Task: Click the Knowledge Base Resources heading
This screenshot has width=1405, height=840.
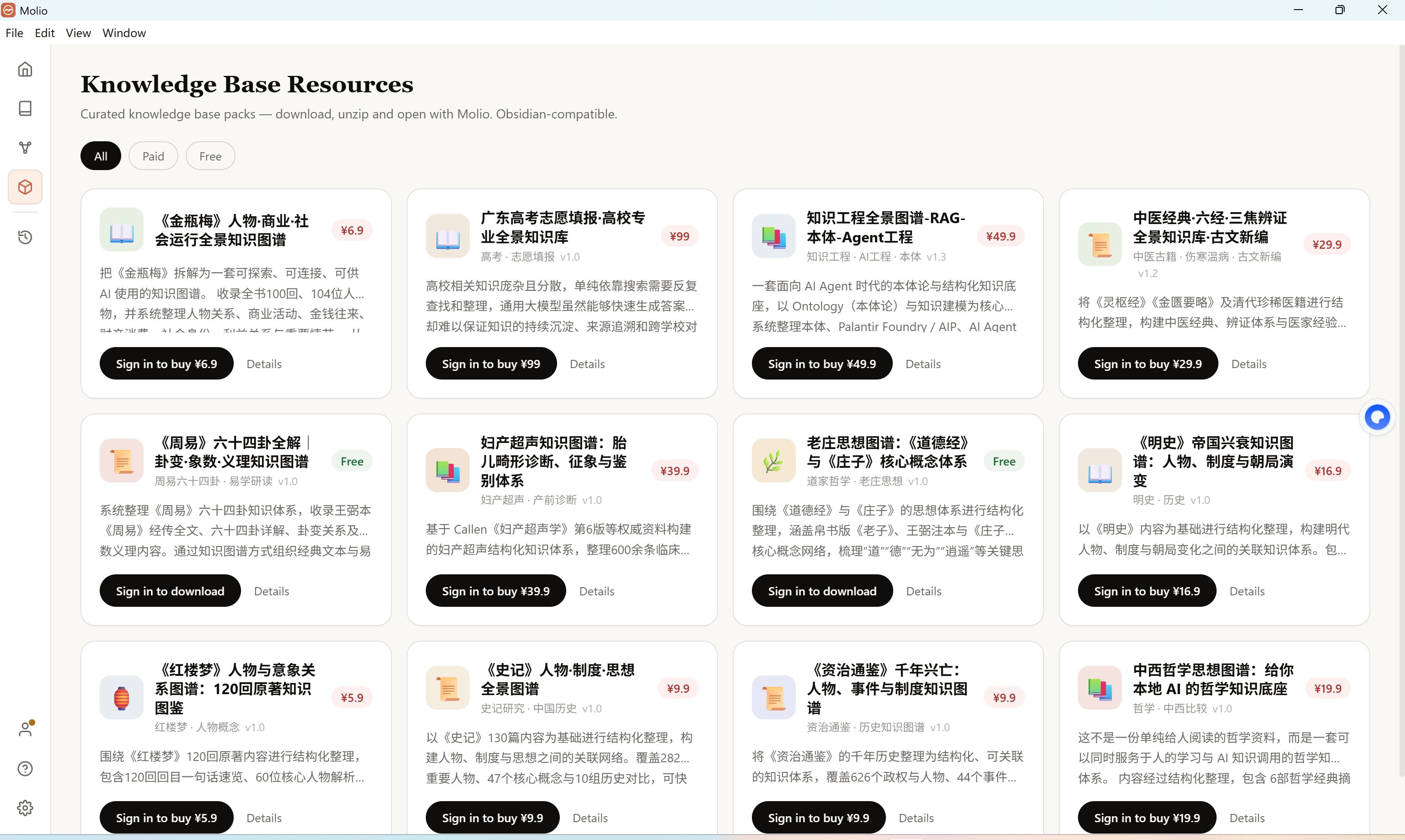Action: (247, 84)
